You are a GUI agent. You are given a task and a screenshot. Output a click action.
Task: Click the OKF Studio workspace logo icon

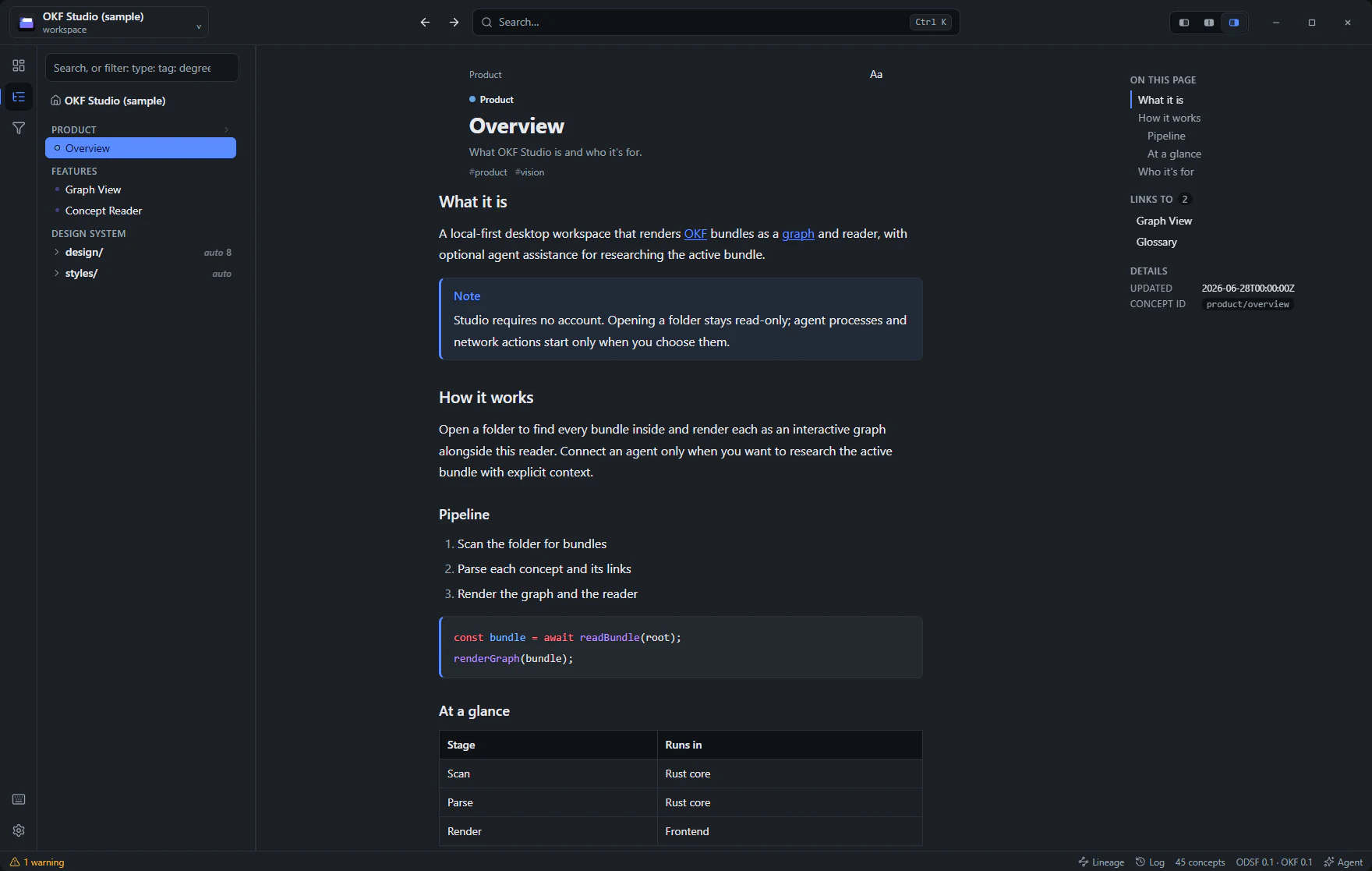tap(27, 23)
